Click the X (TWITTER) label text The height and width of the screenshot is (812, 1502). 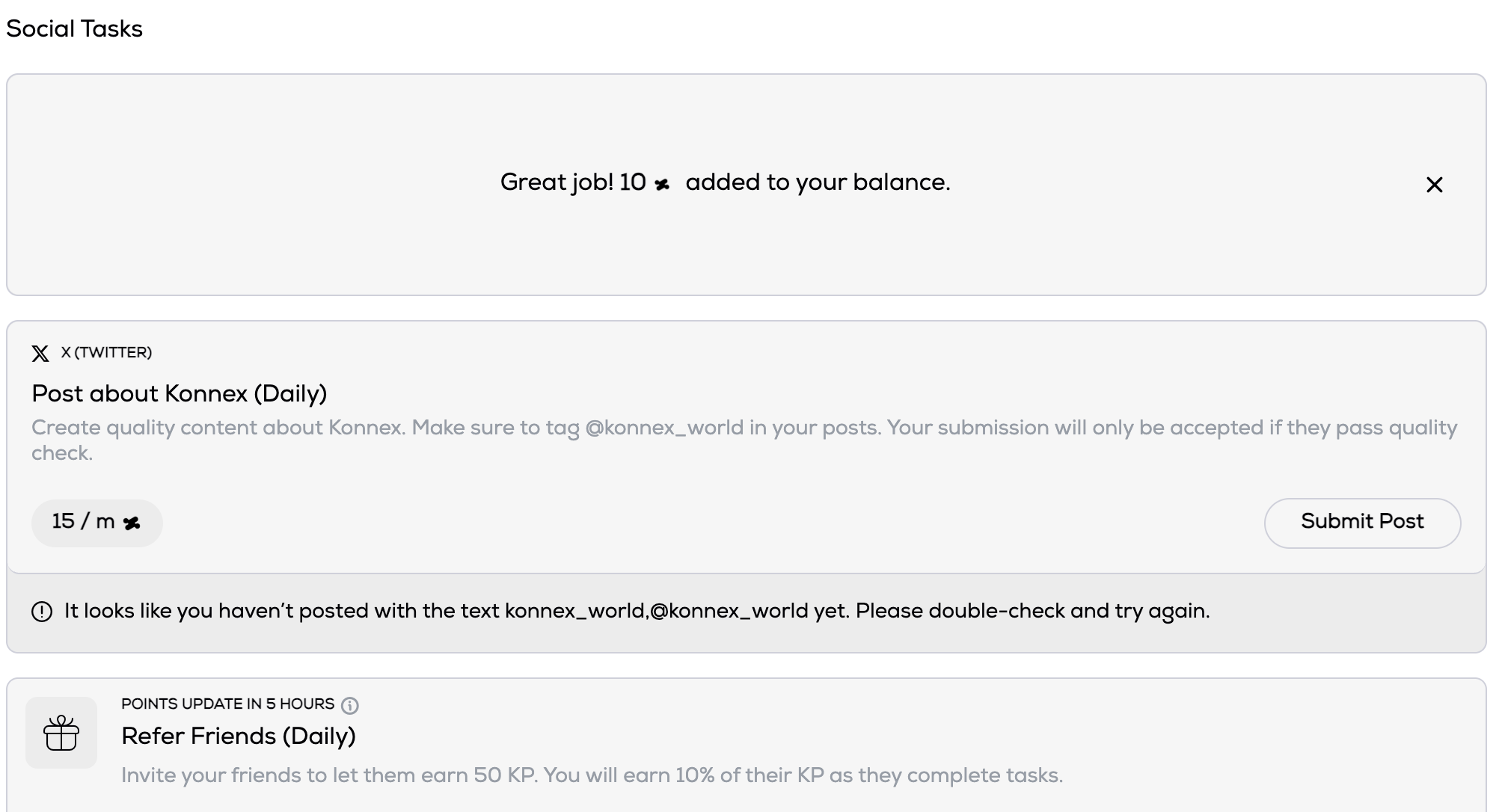(x=106, y=353)
